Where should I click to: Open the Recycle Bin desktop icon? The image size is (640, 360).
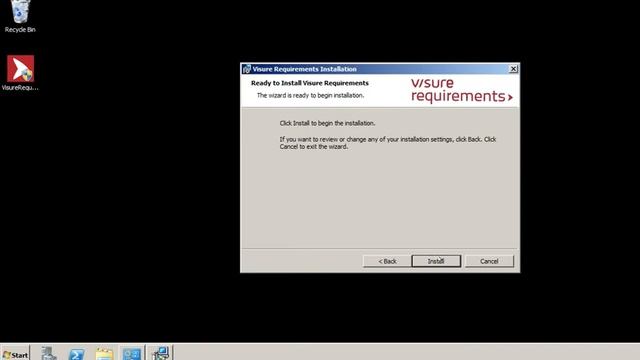coord(20,16)
